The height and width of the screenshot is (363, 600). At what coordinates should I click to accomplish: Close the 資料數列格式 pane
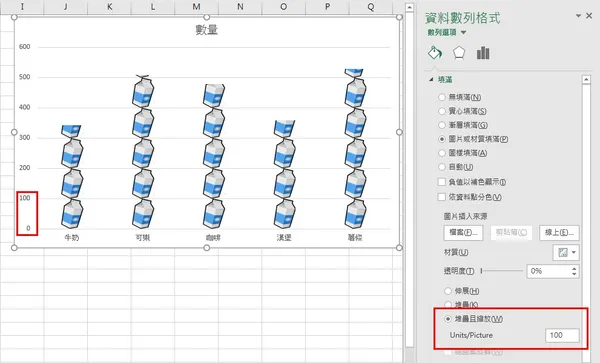[589, 16]
